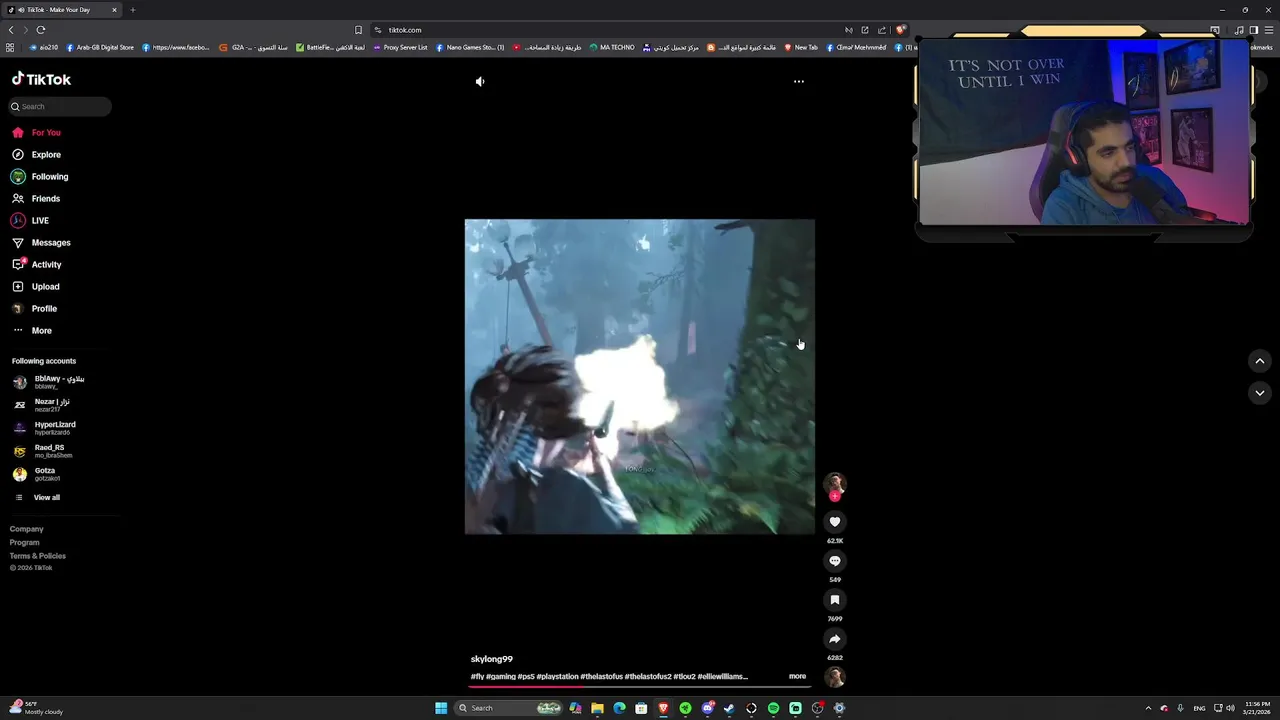
Task: Open HyperLizard following account
Action: [x=44, y=428]
